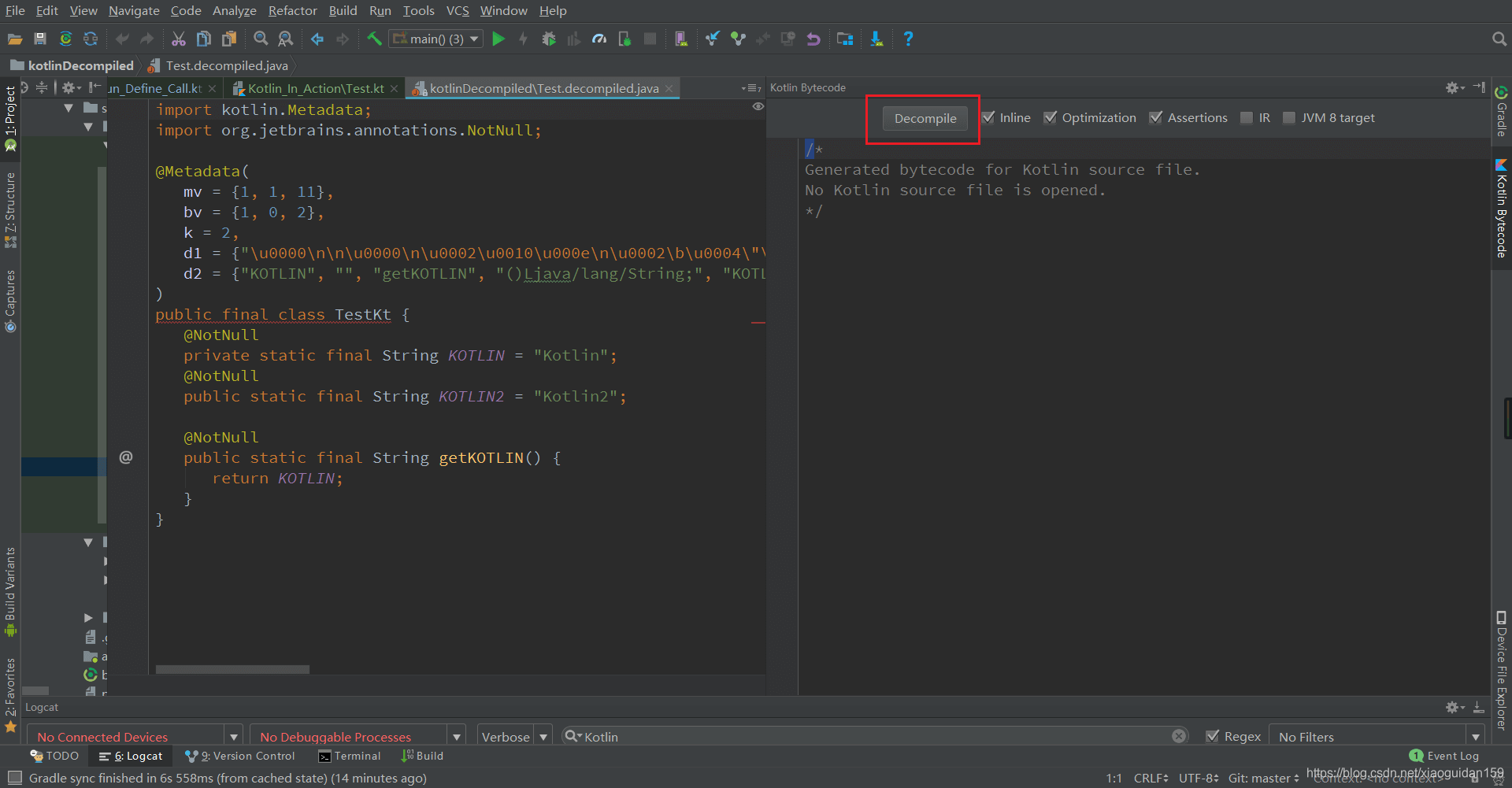
Task: Open the 9: Version Control tab
Action: pos(240,756)
